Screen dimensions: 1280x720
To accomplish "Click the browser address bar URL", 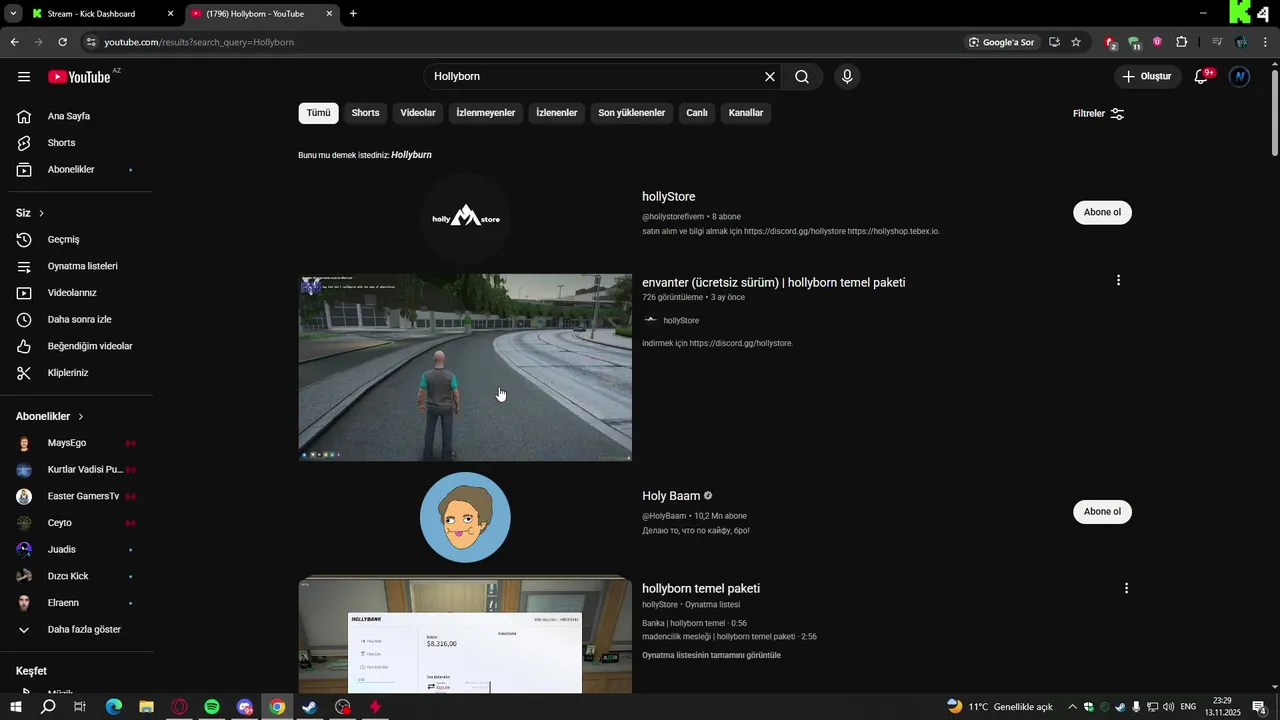I will (199, 42).
